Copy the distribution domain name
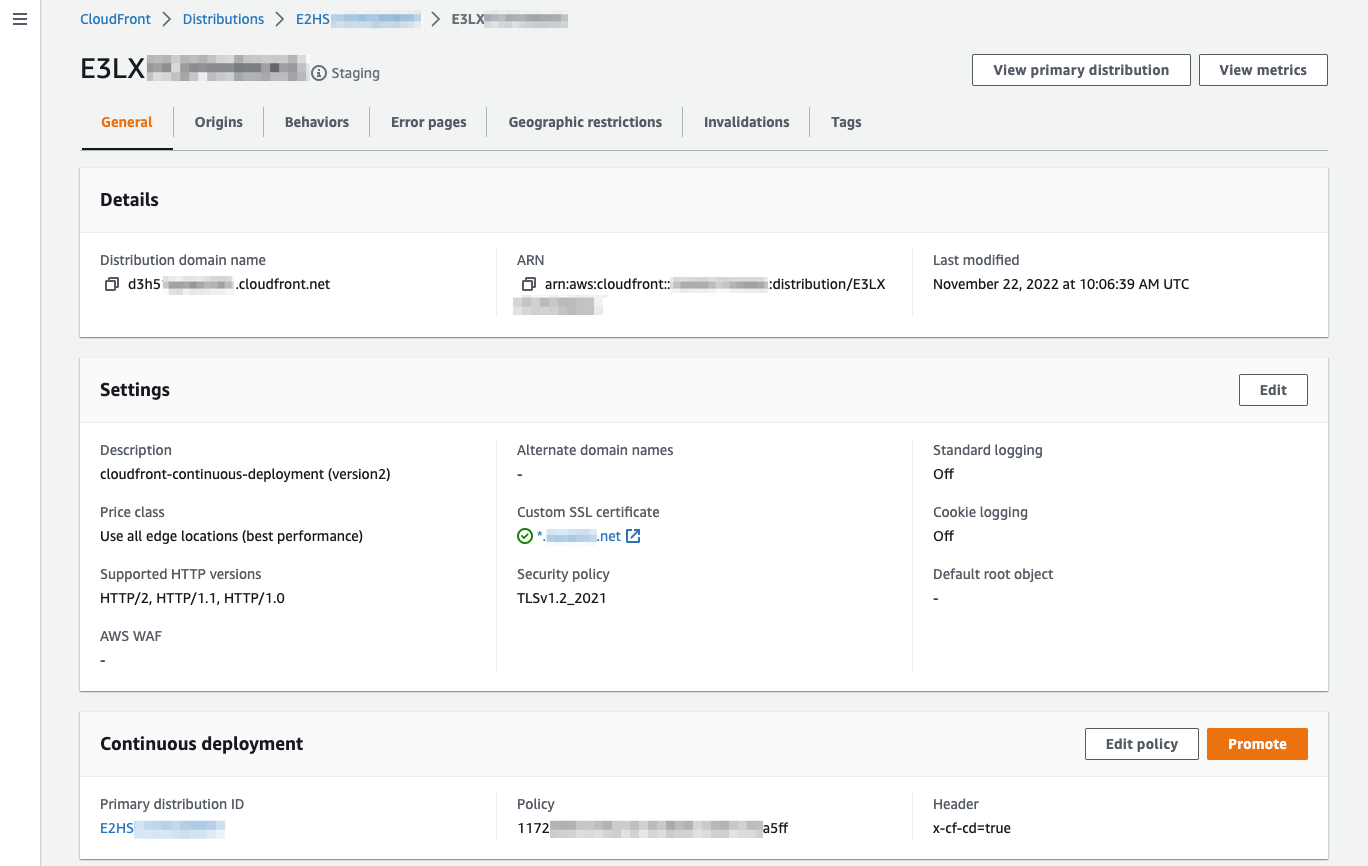 pos(112,284)
